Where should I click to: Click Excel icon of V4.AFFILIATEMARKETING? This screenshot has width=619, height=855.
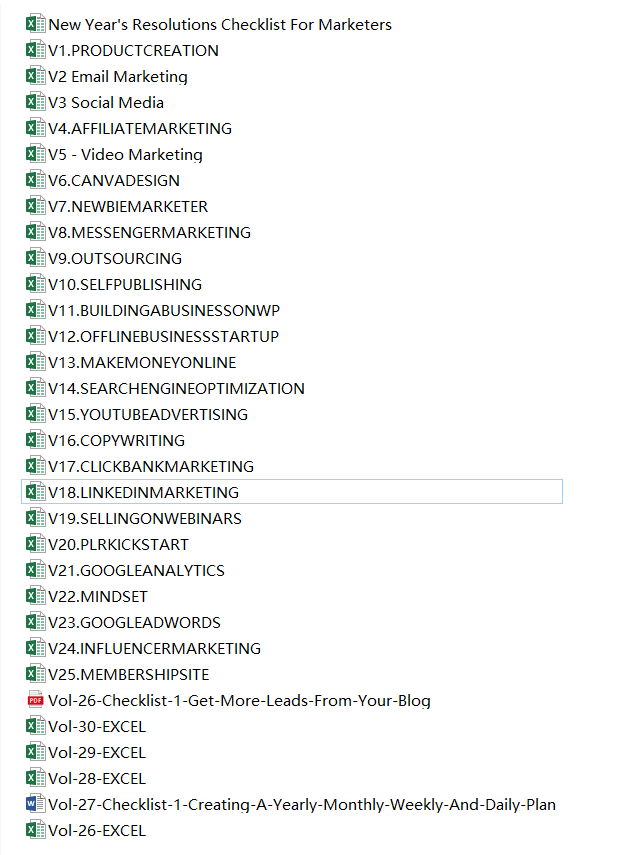pyautogui.click(x=35, y=128)
